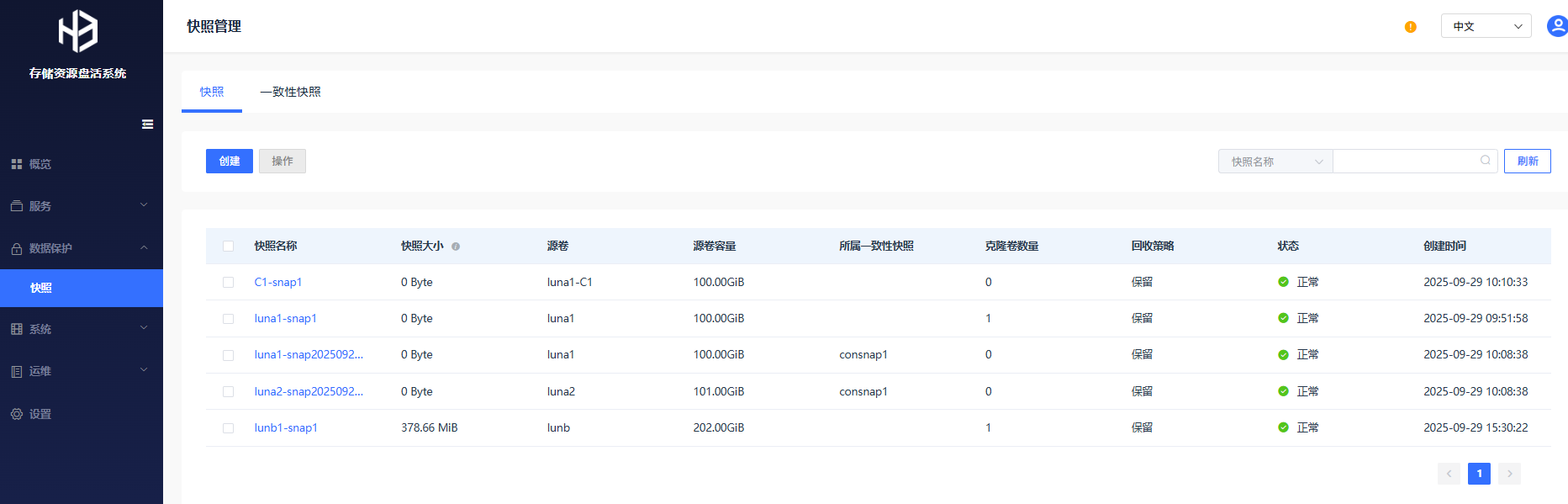This screenshot has width=1568, height=504.
Task: Click into the snapshot search input field
Action: click(1404, 162)
